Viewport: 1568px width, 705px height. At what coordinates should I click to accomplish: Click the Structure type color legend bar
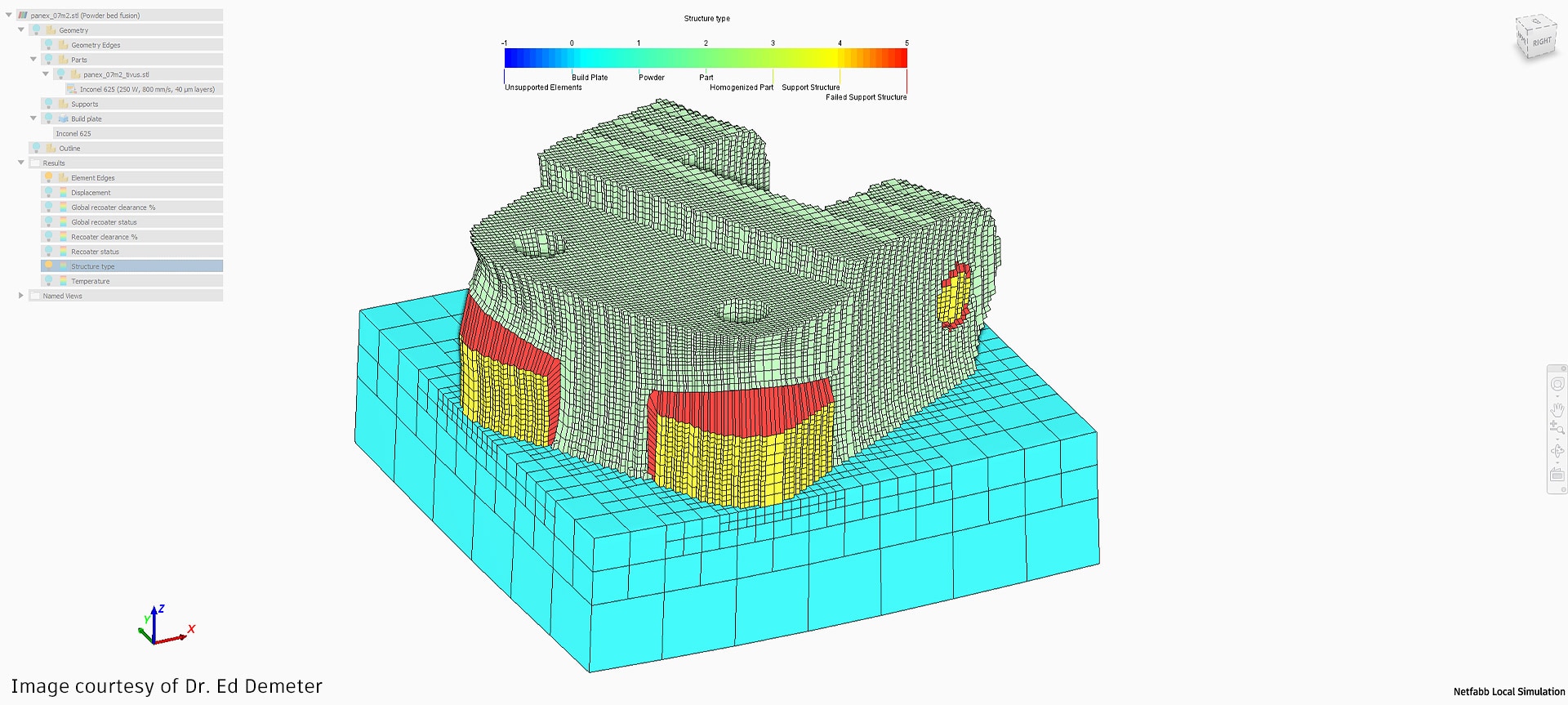click(x=706, y=58)
